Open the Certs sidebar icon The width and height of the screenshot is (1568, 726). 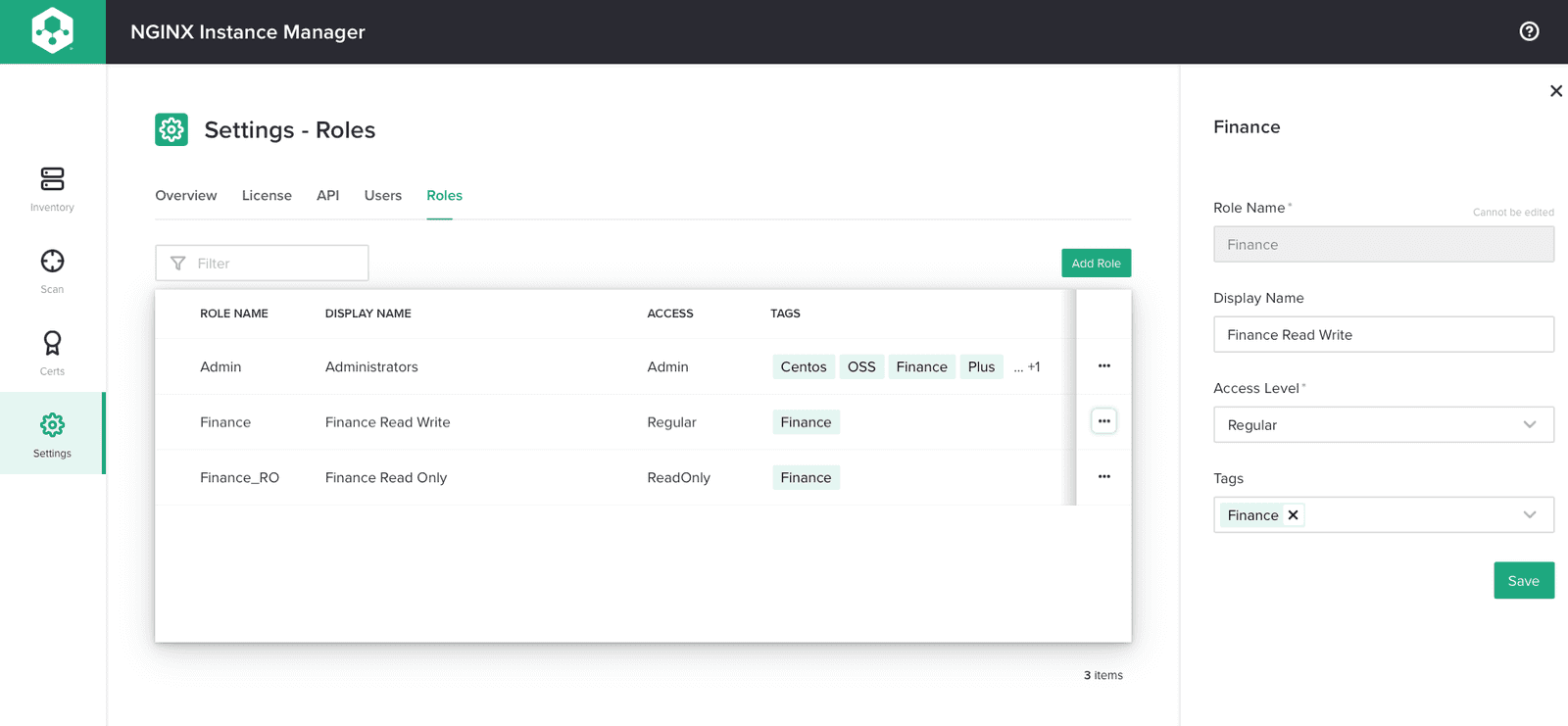52,344
